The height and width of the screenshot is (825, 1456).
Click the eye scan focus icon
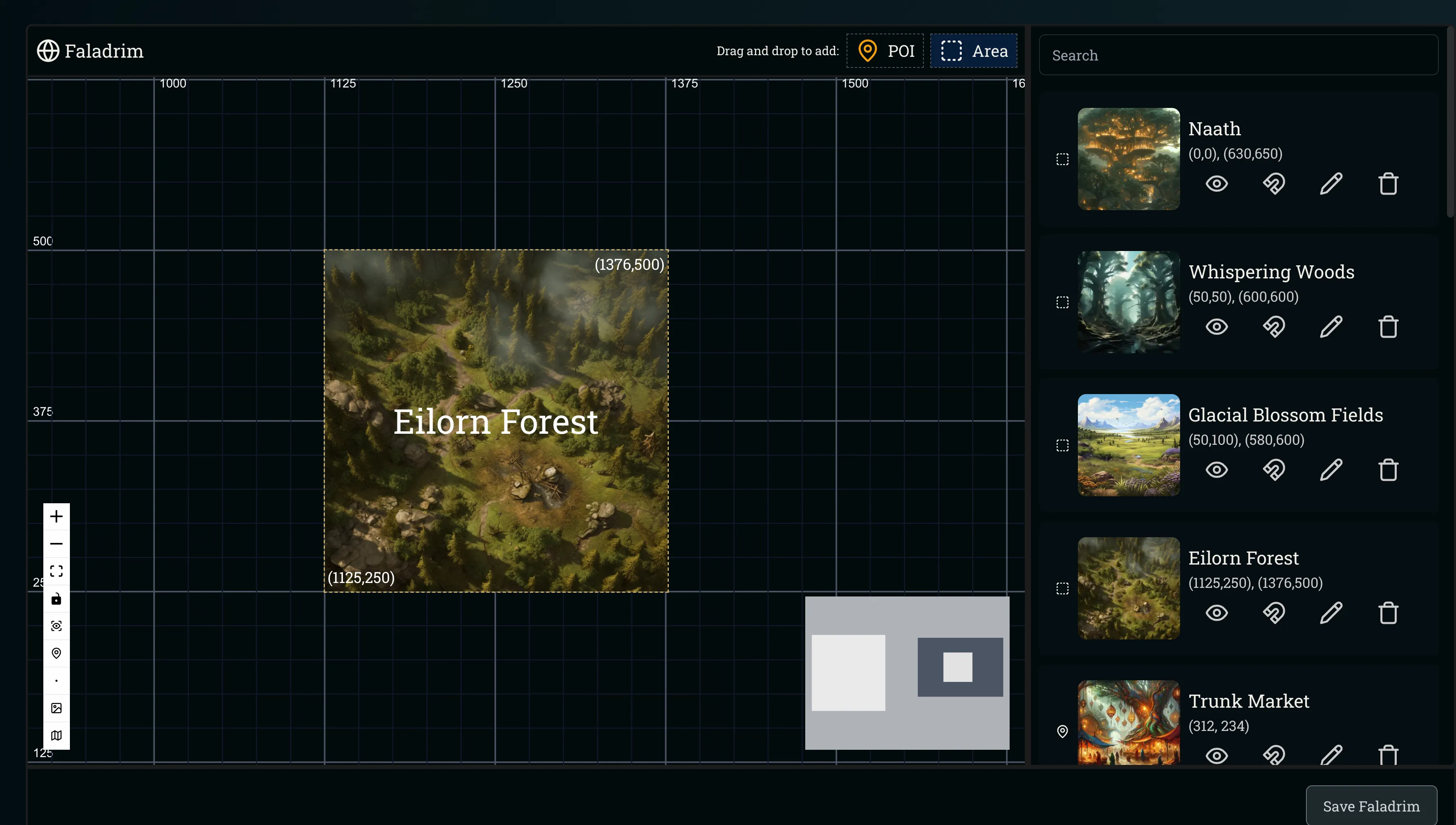coord(56,625)
